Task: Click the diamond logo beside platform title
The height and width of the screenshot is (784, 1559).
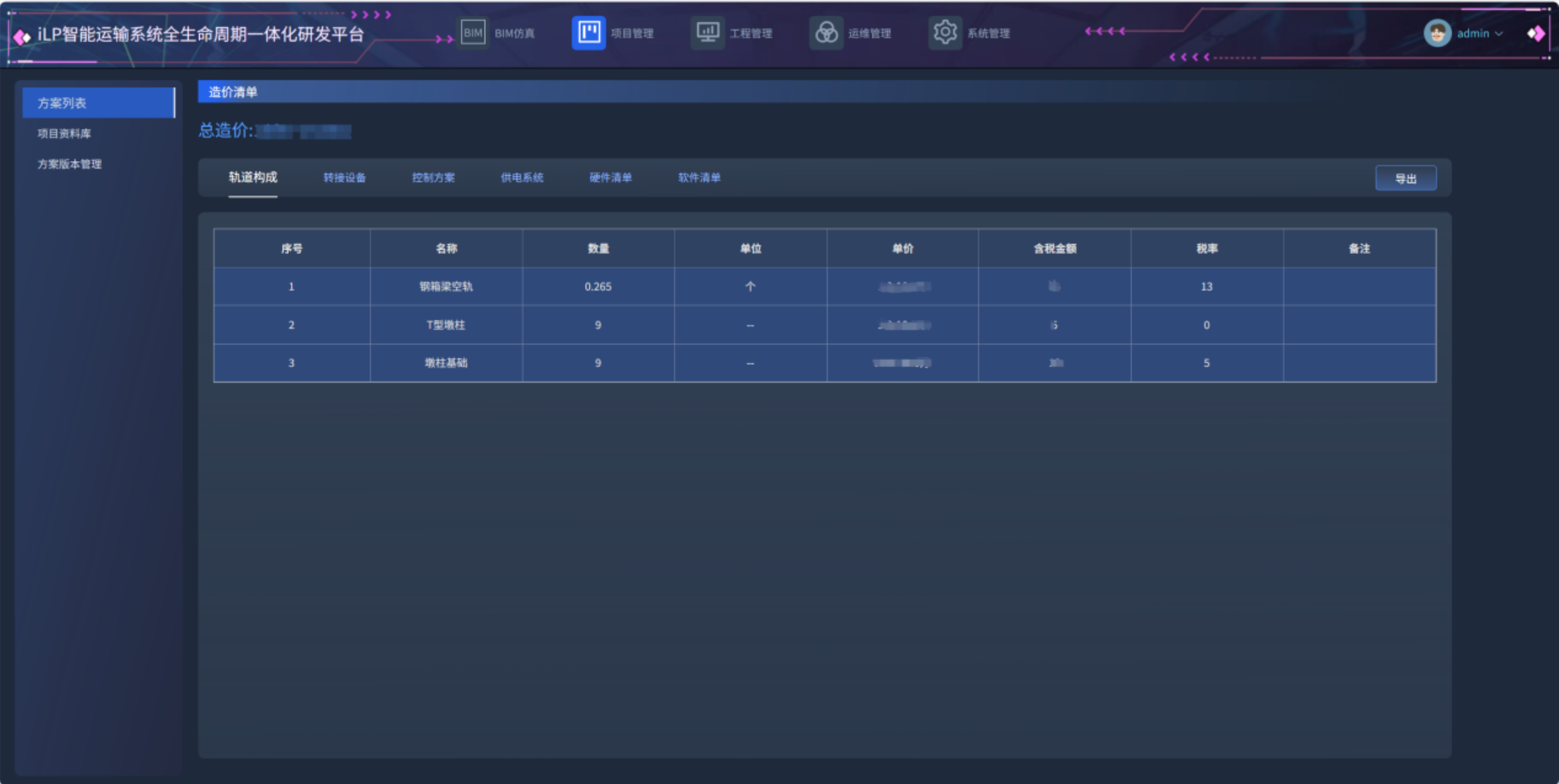Action: 22,37
